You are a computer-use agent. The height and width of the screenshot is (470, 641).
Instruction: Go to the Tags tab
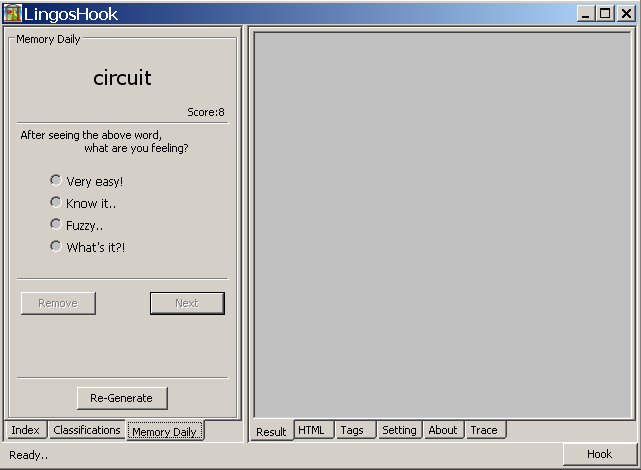point(352,430)
